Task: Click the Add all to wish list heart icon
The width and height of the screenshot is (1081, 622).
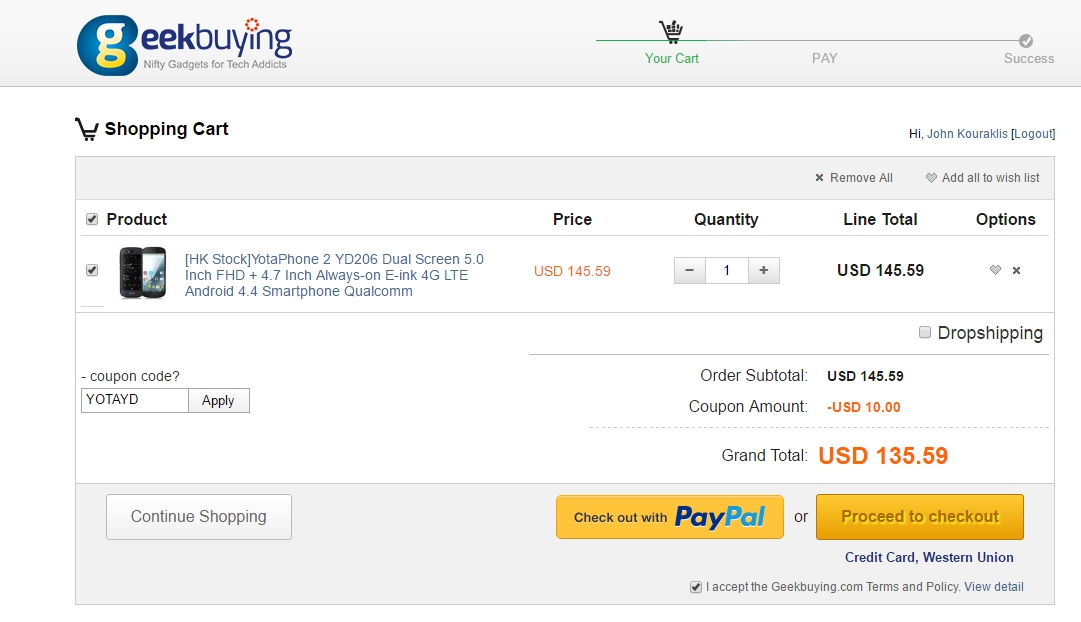Action: pos(931,178)
